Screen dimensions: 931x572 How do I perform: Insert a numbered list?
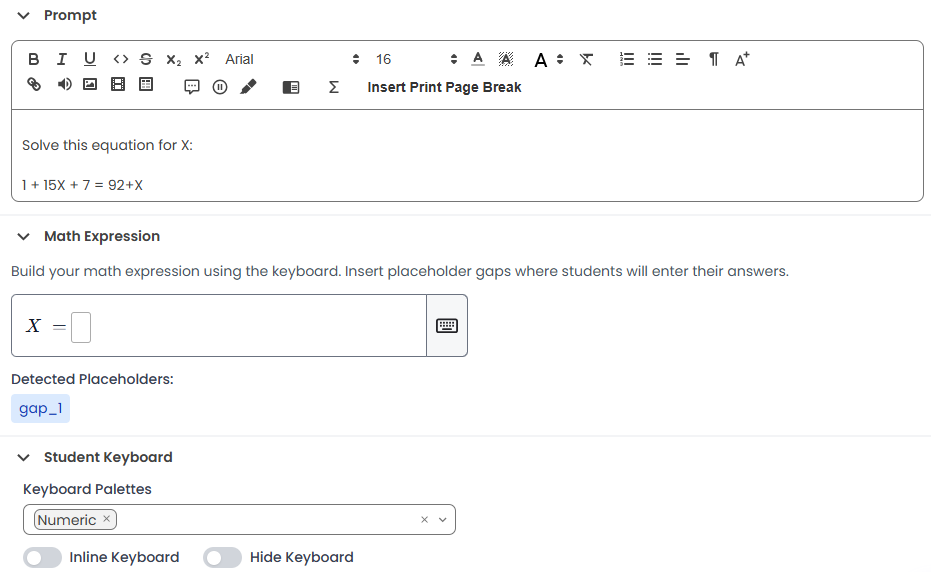click(x=627, y=59)
